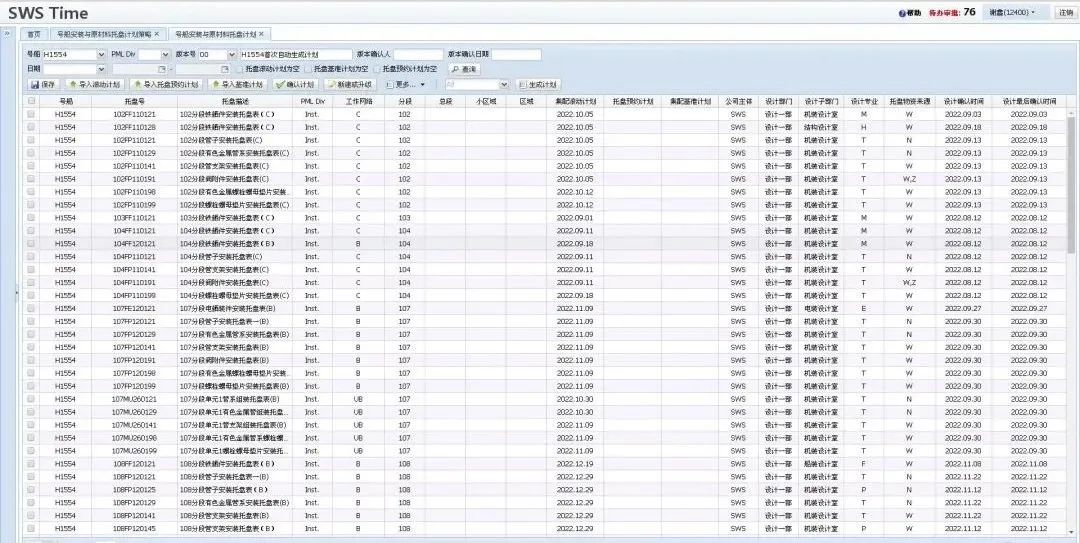Click 导入托盘预约计划 import icon button

click(x=165, y=85)
